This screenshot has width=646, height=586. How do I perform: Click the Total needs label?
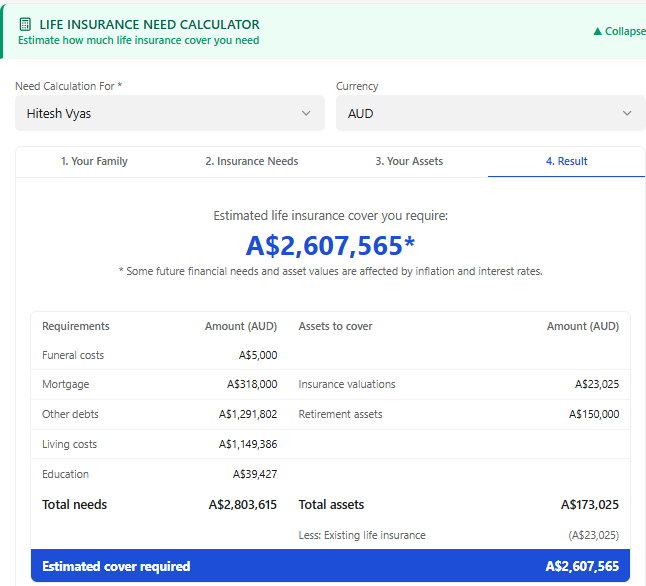coord(75,505)
